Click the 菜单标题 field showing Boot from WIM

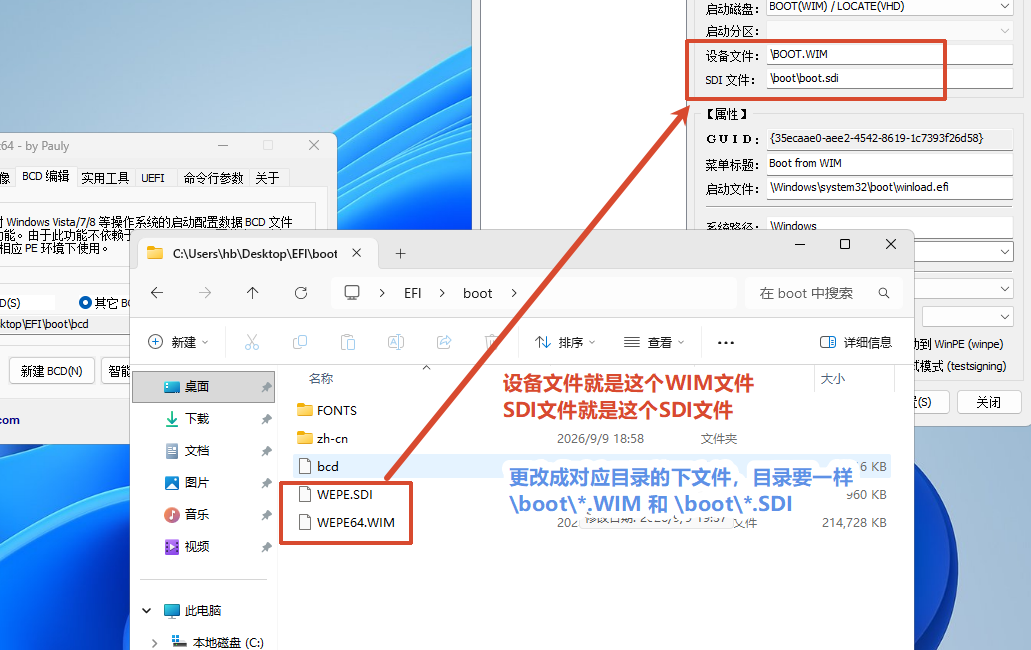(x=890, y=164)
